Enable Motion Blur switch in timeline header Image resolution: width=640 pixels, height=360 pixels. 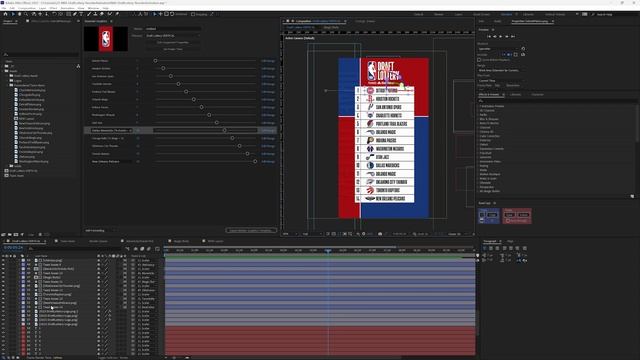coord(149,249)
